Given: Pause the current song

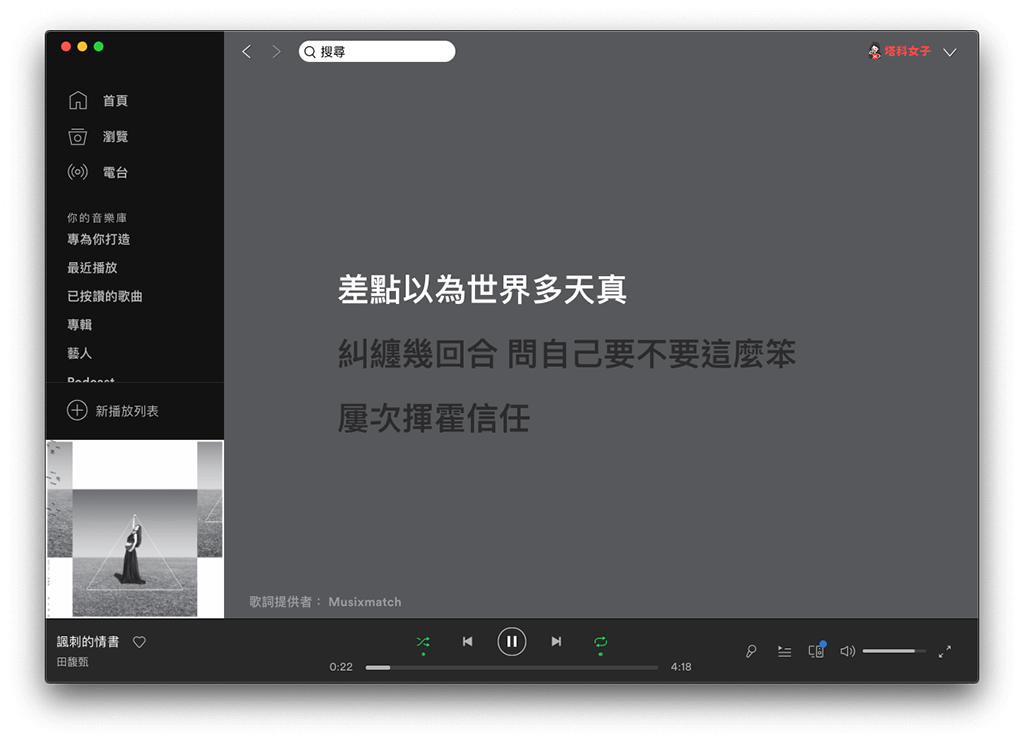Looking at the screenshot, I should coord(512,642).
